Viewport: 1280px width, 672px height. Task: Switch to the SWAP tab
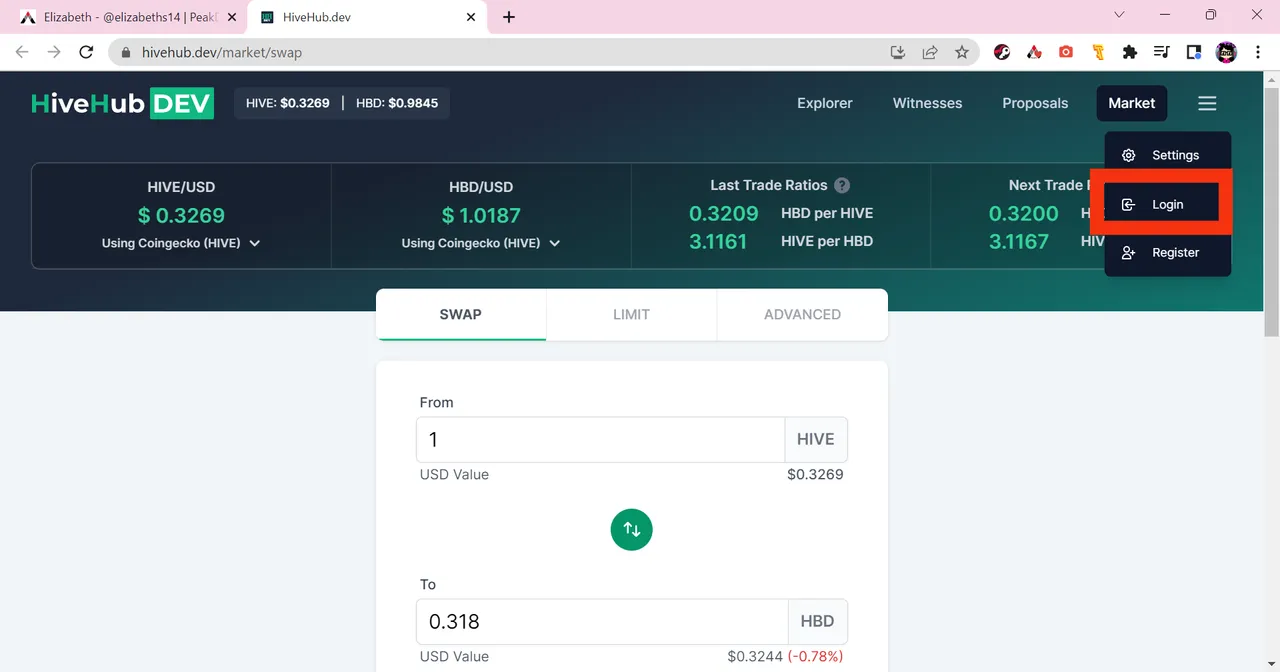point(461,314)
